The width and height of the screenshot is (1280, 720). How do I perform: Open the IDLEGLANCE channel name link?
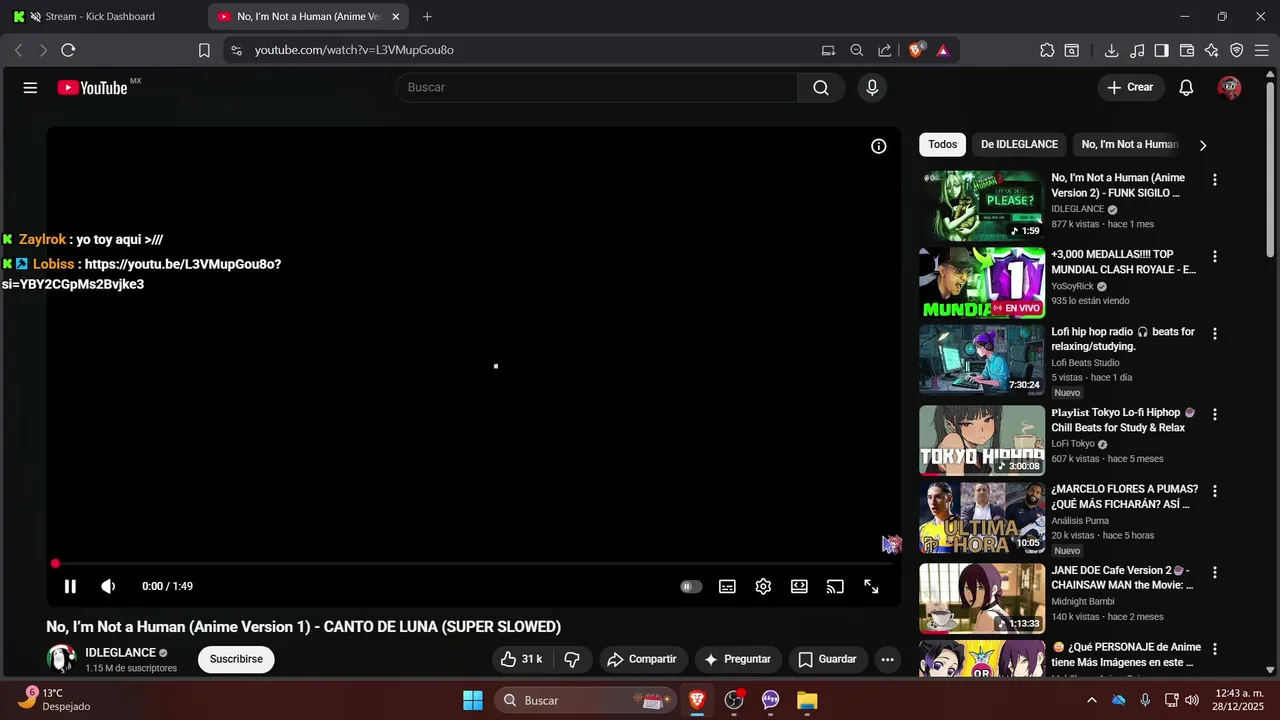120,653
